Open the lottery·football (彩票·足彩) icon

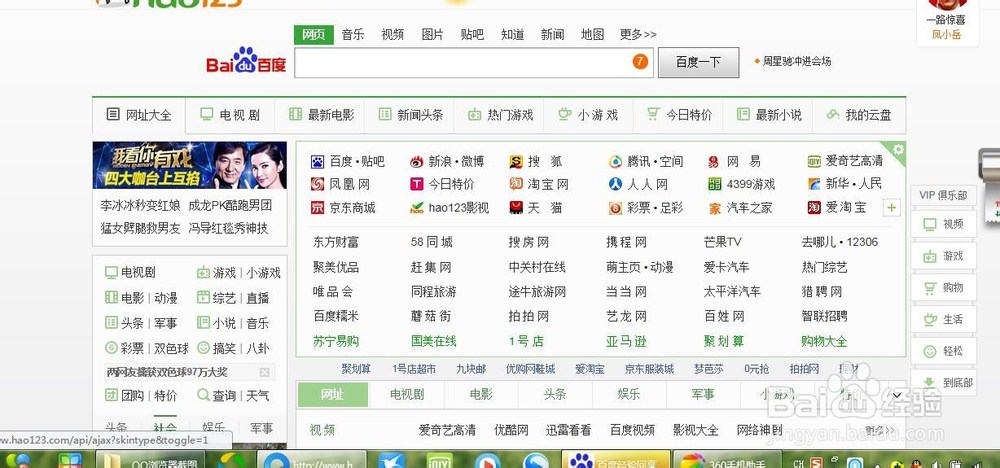click(x=615, y=208)
